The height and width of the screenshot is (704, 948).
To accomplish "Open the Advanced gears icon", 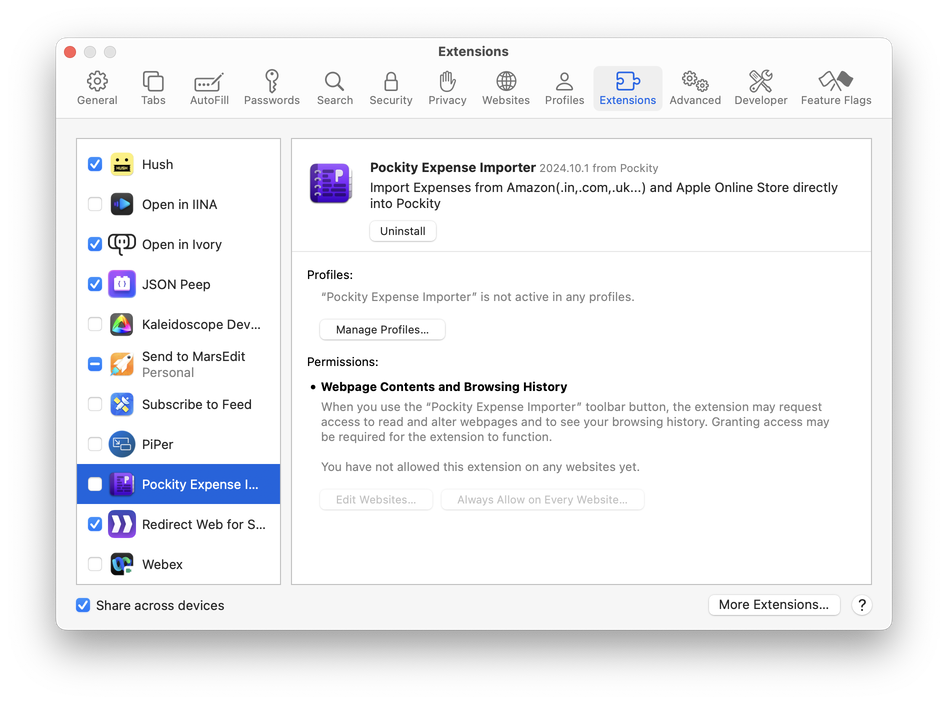I will [695, 80].
